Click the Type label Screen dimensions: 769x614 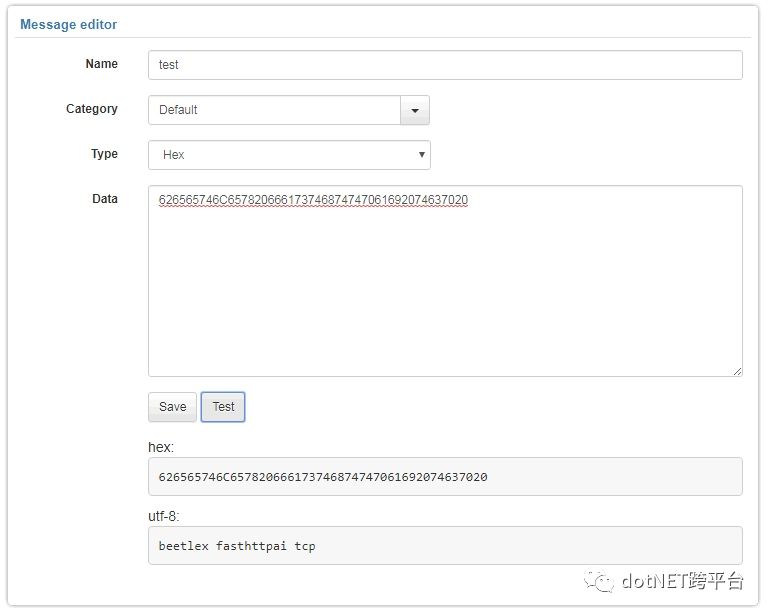[x=104, y=154]
